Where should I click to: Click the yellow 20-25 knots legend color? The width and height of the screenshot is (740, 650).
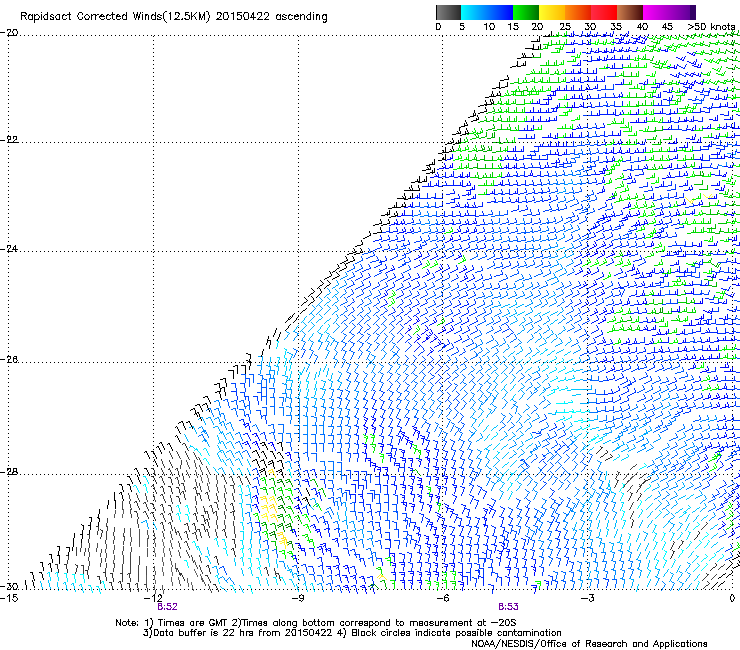552,12
